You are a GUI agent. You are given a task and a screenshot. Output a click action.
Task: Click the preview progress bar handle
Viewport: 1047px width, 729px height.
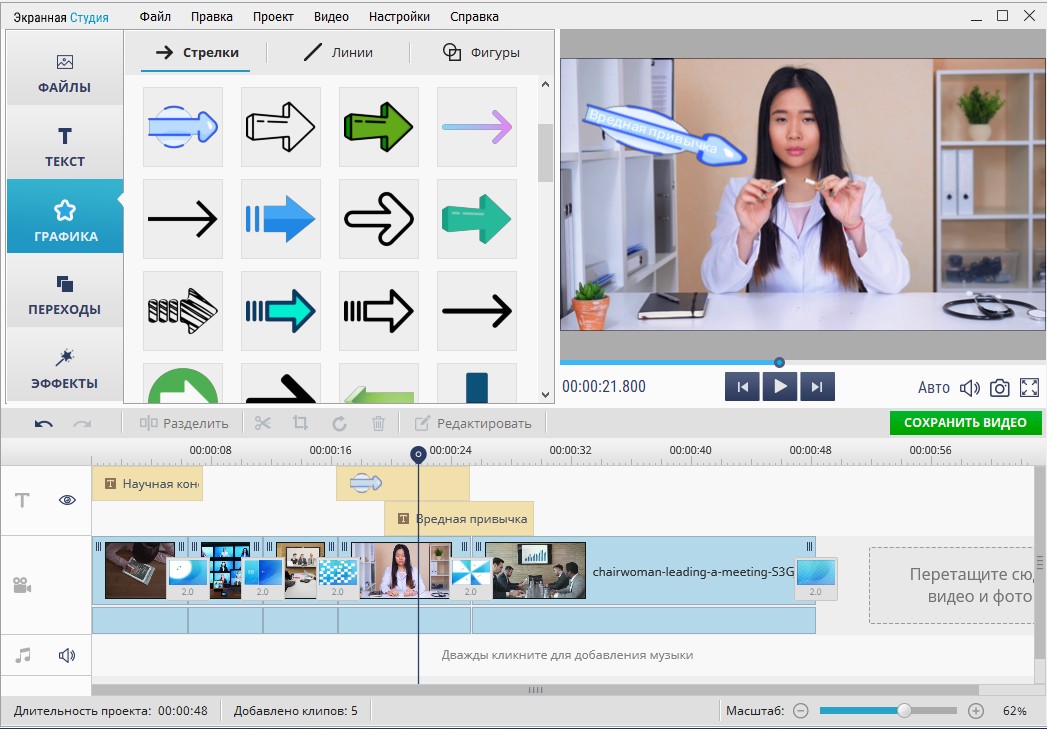[779, 362]
